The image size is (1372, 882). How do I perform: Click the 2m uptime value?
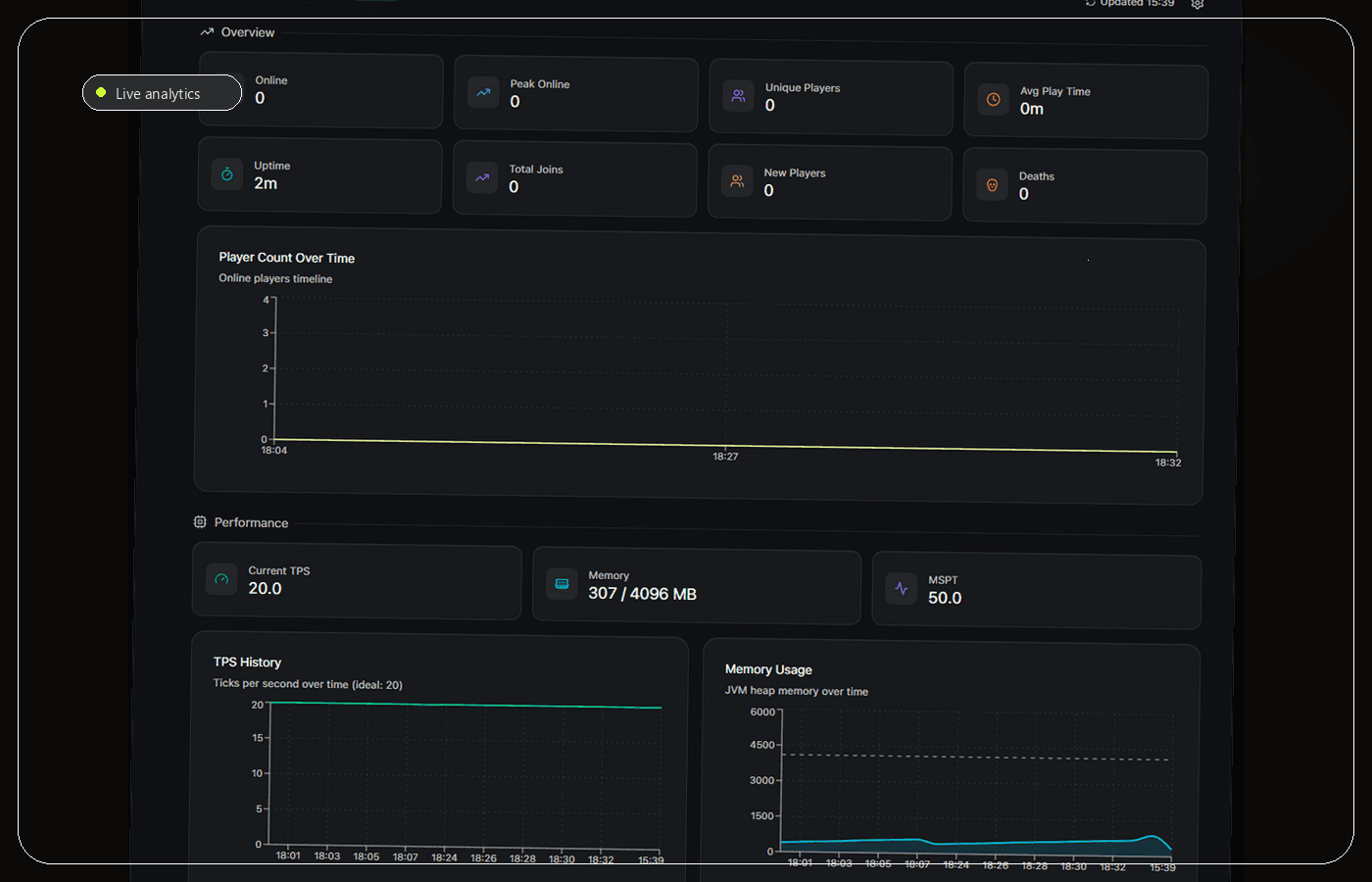(266, 183)
